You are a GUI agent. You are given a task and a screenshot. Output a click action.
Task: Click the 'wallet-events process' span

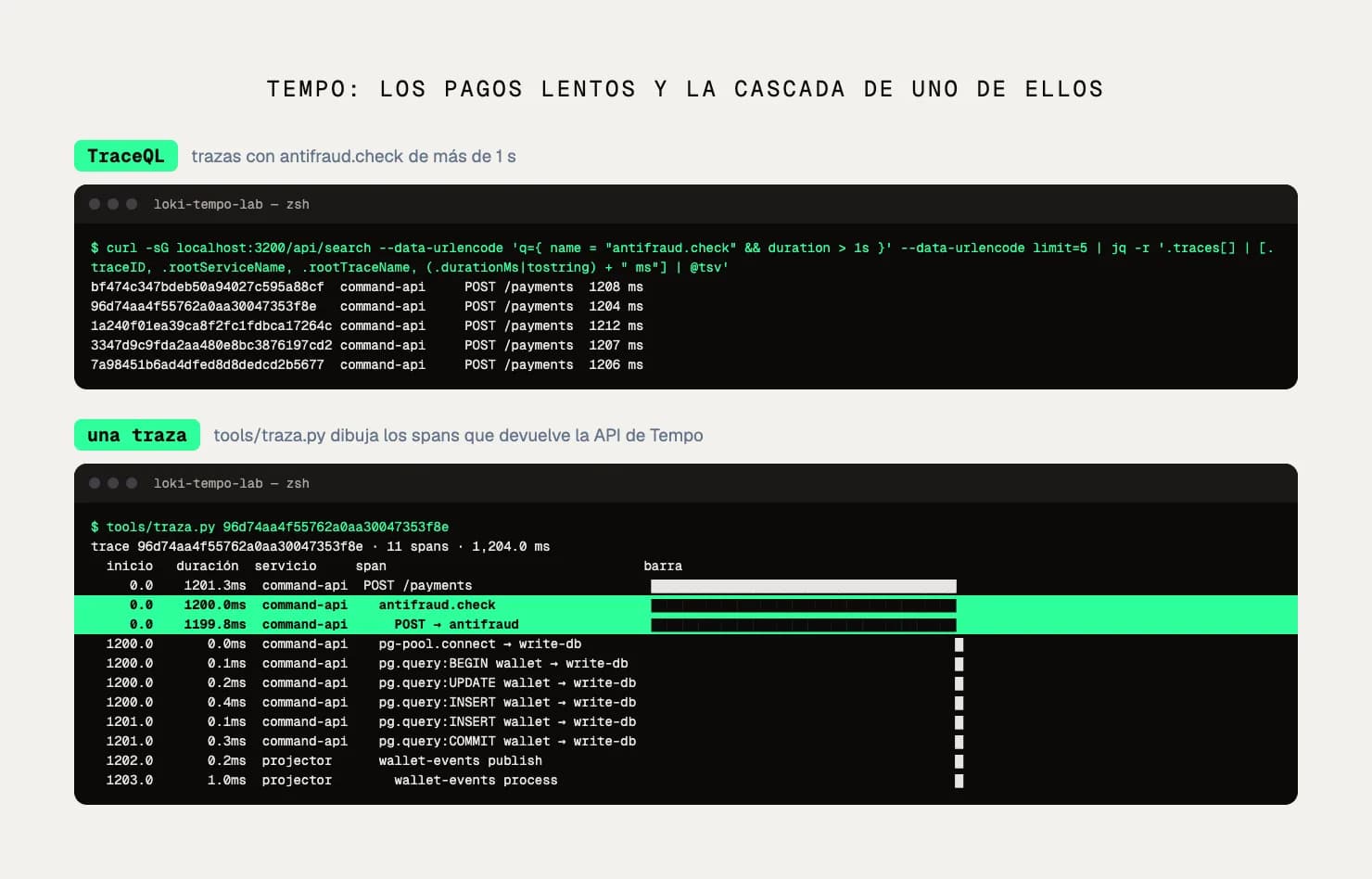click(x=476, y=781)
